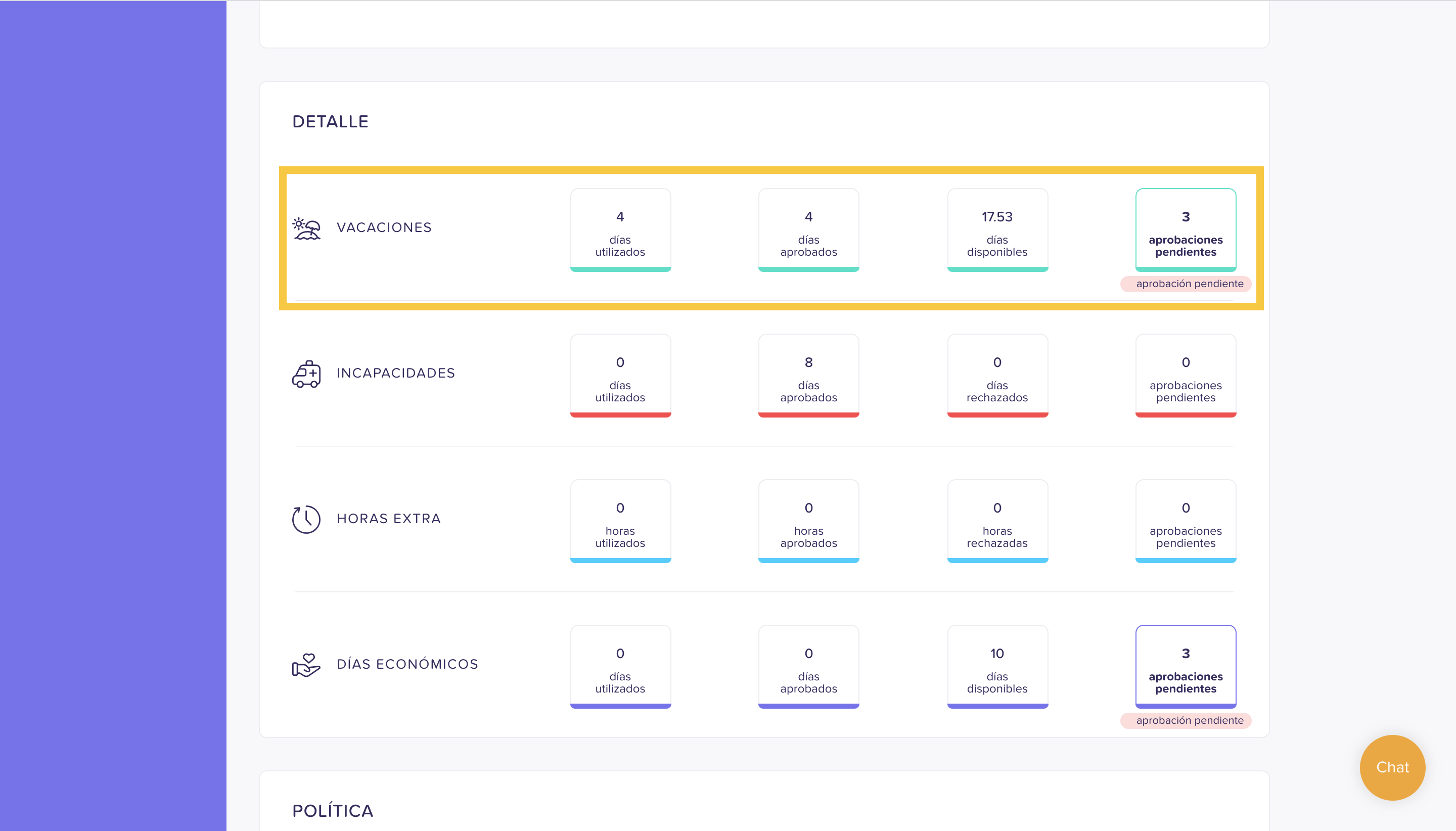Click Horas Extra 0 horas rechazadas card
Viewport: 1456px width, 831px height.
[x=997, y=521]
